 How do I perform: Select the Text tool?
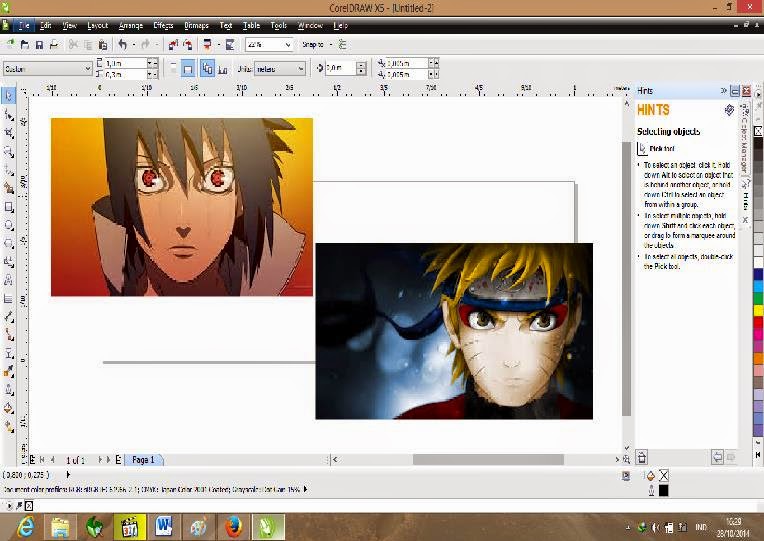(x=8, y=280)
